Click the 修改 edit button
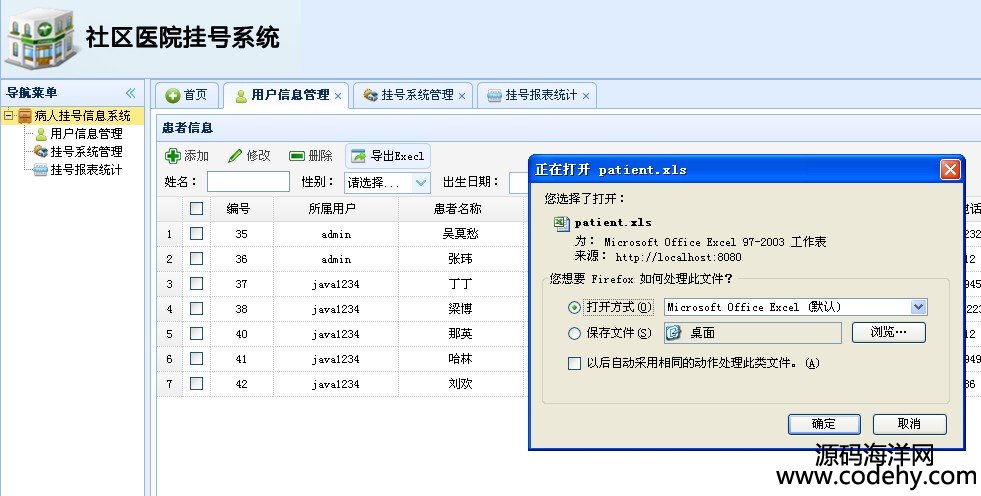981x496 pixels. (x=249, y=156)
